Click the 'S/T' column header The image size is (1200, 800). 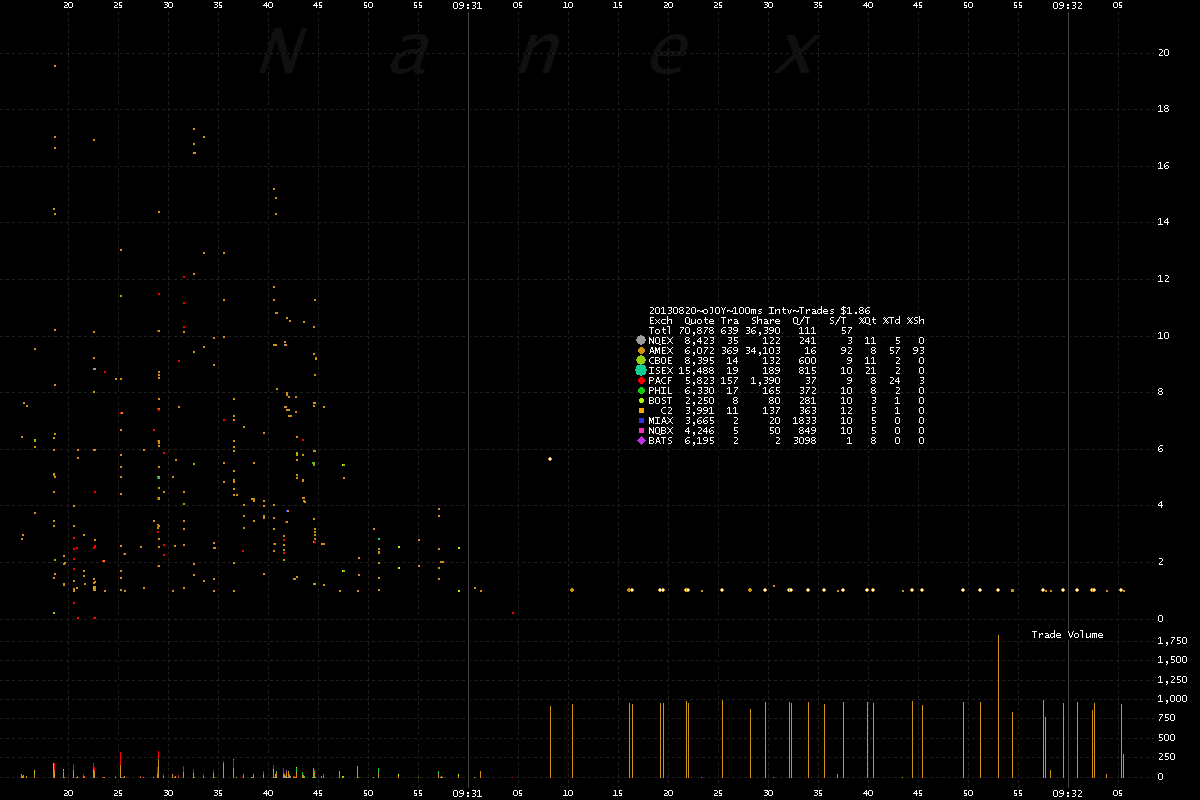tap(838, 321)
